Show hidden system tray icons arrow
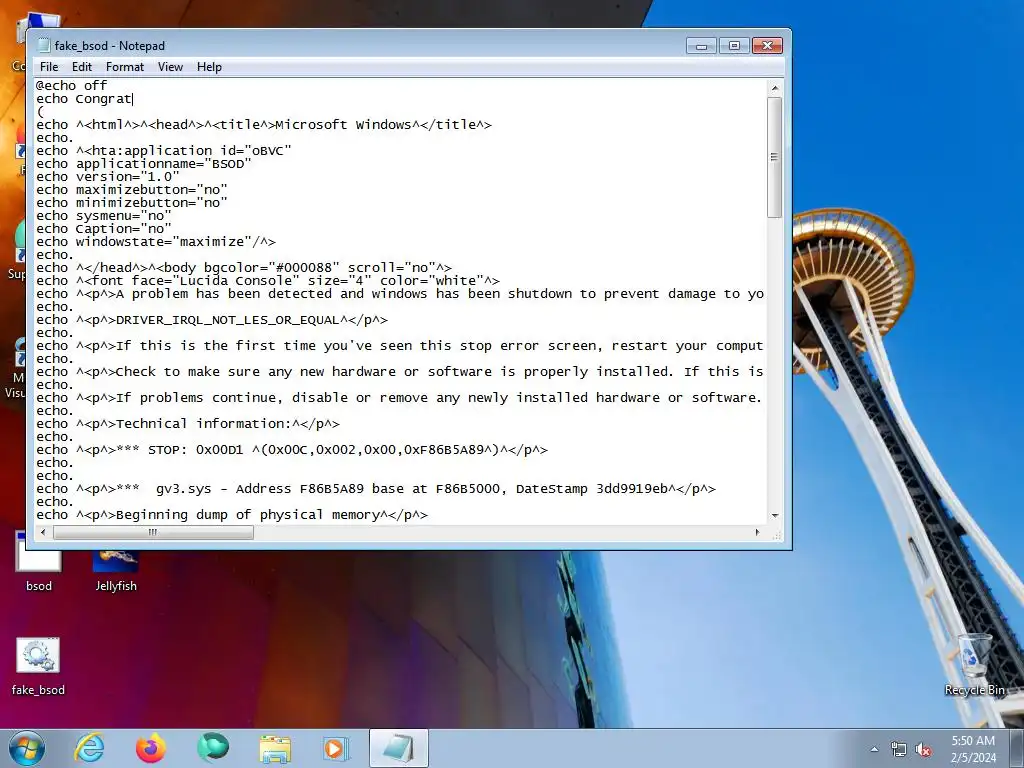 click(x=874, y=749)
